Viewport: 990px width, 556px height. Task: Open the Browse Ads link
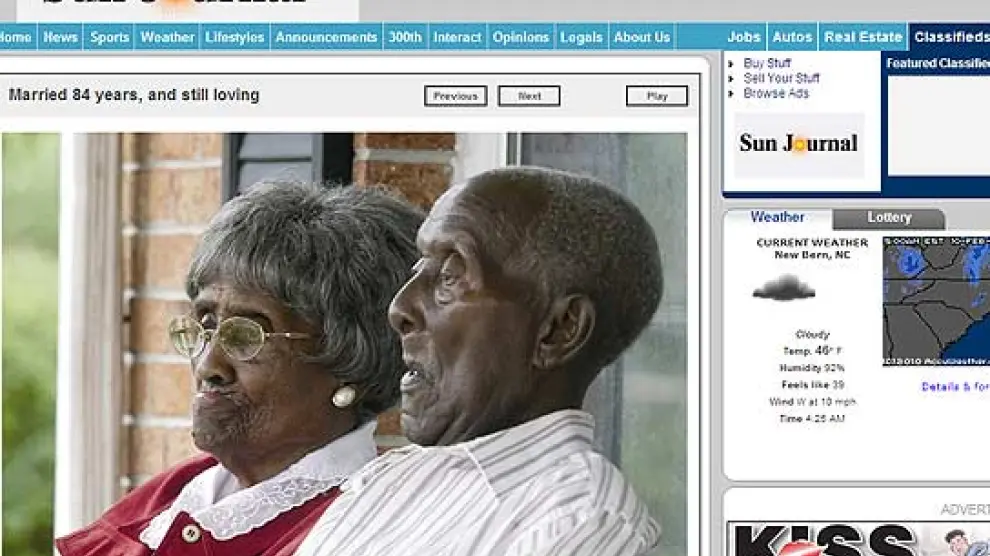pos(776,93)
